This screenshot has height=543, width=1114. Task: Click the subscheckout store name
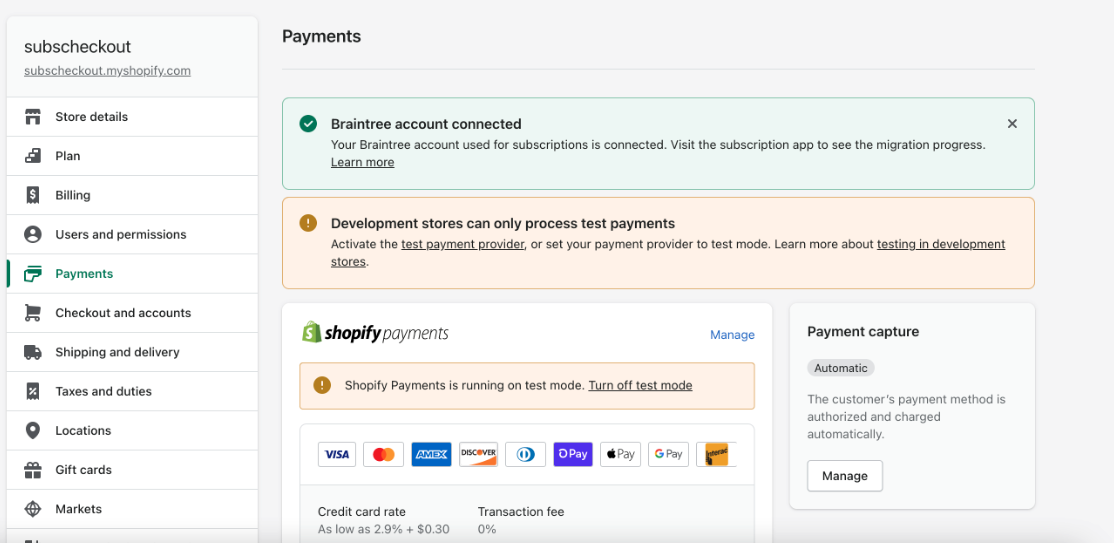pyautogui.click(x=77, y=47)
